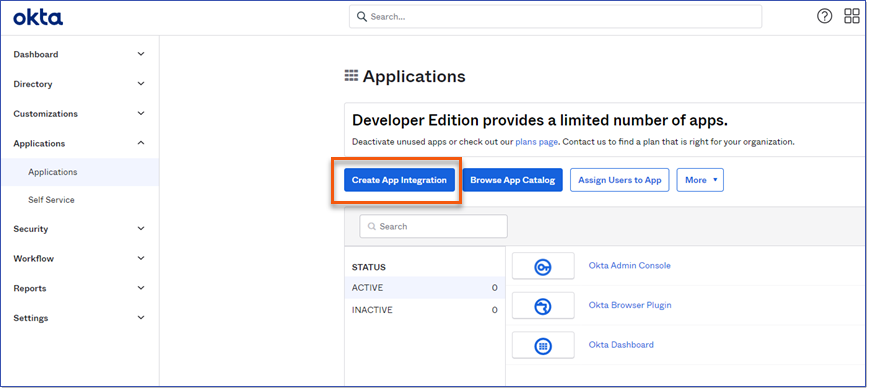Click the STATUS filter heading
This screenshot has width=869, height=390.
point(369,267)
